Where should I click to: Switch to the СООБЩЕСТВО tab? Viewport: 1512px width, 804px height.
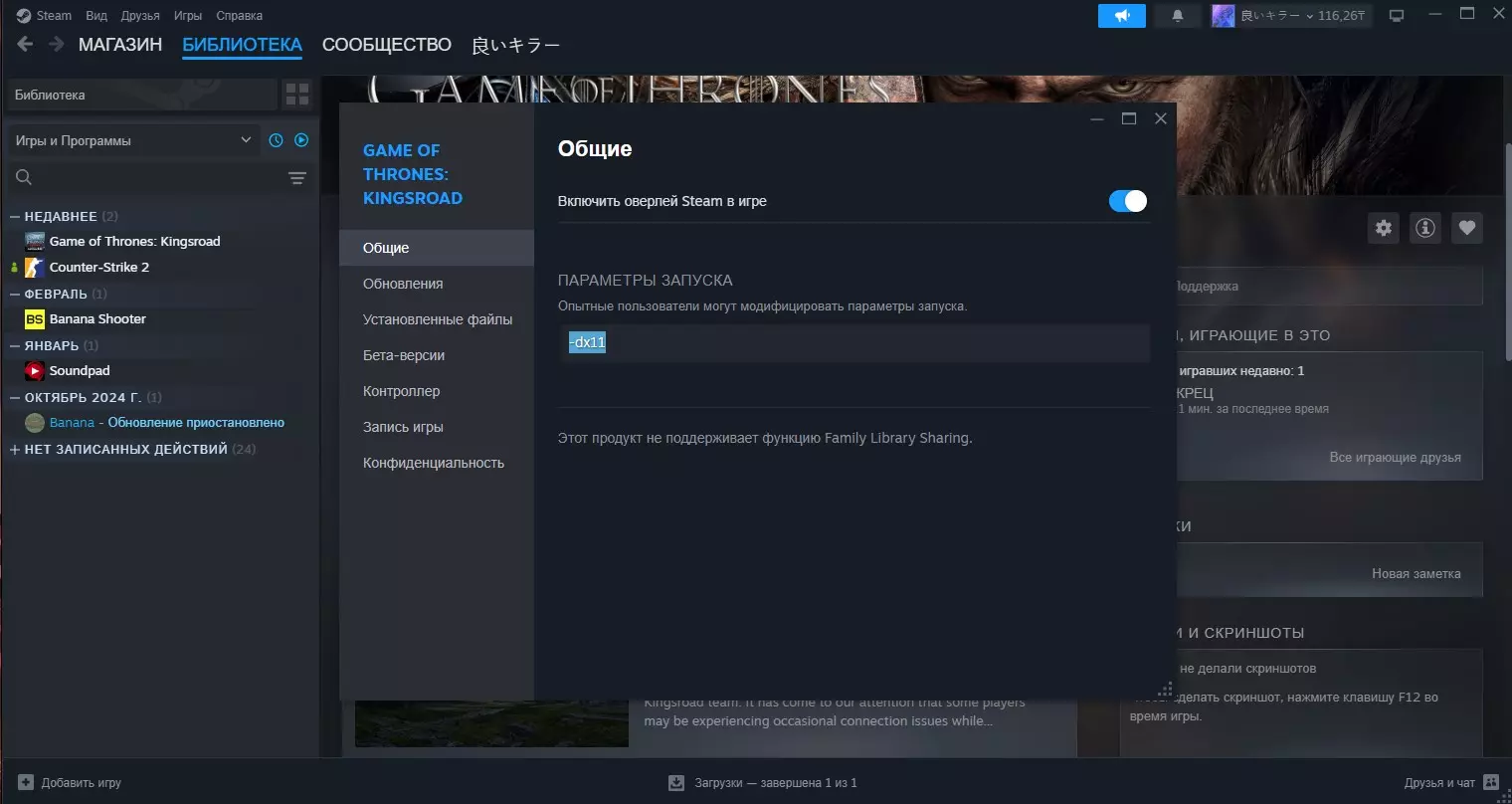coord(387,45)
